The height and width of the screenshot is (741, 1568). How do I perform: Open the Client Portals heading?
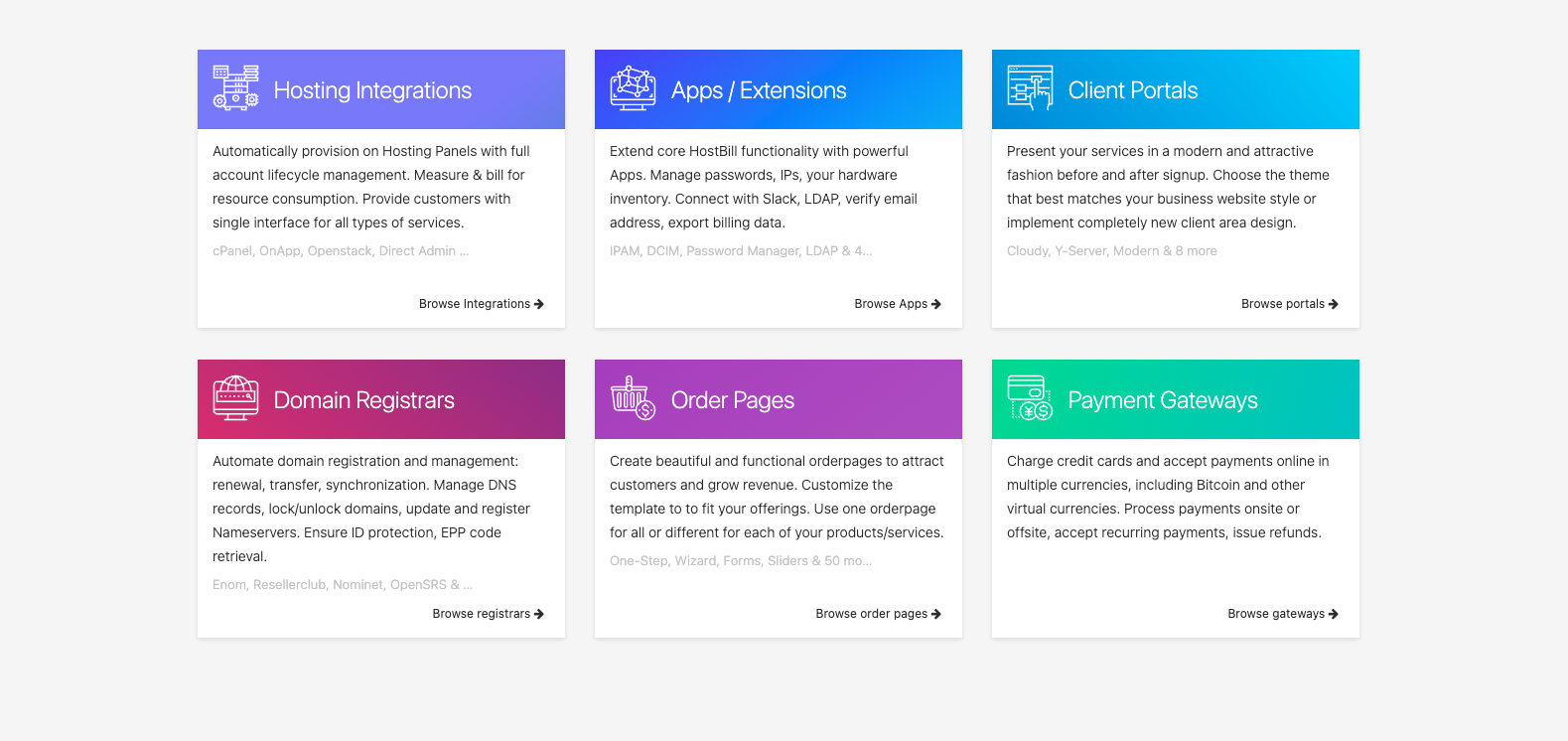1133,90
